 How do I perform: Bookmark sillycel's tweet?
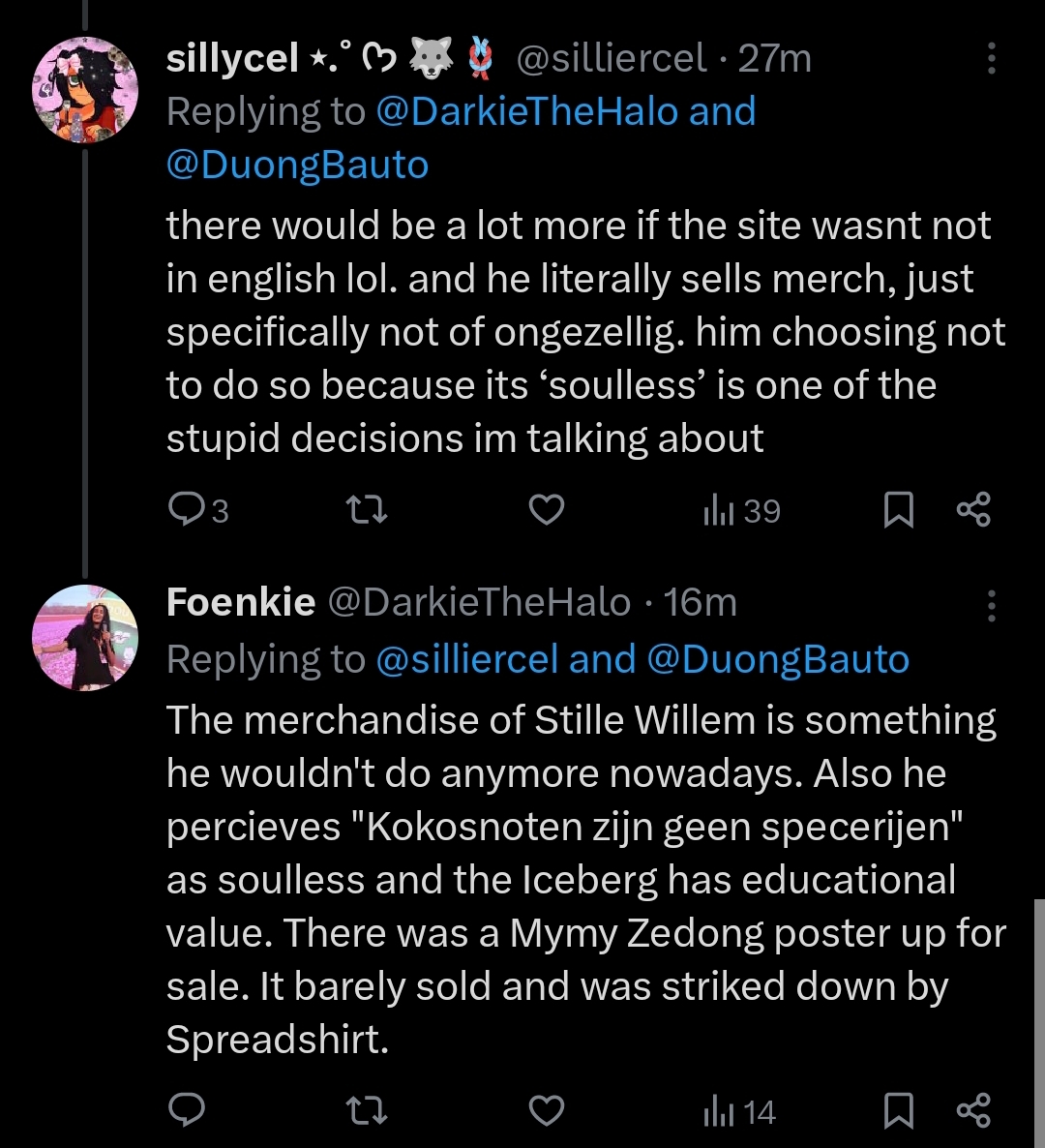(899, 509)
